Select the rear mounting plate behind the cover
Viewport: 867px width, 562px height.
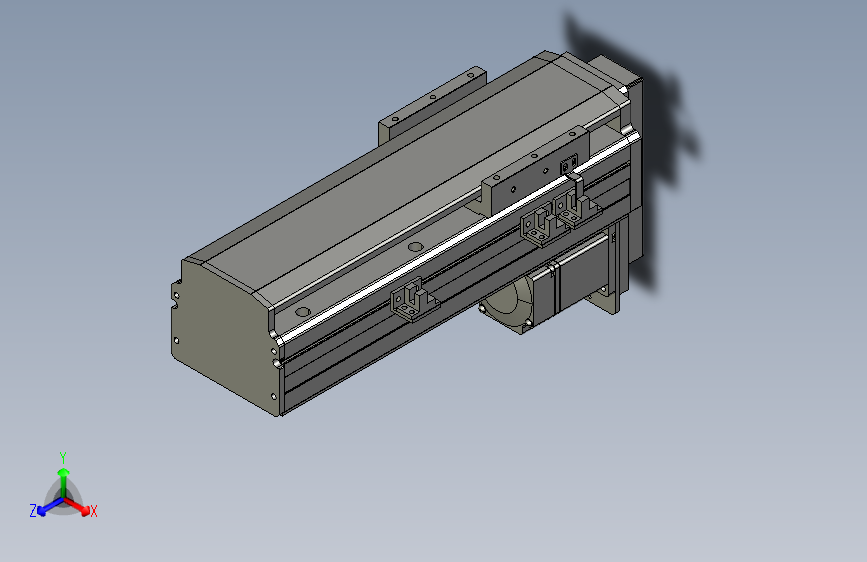431,105
